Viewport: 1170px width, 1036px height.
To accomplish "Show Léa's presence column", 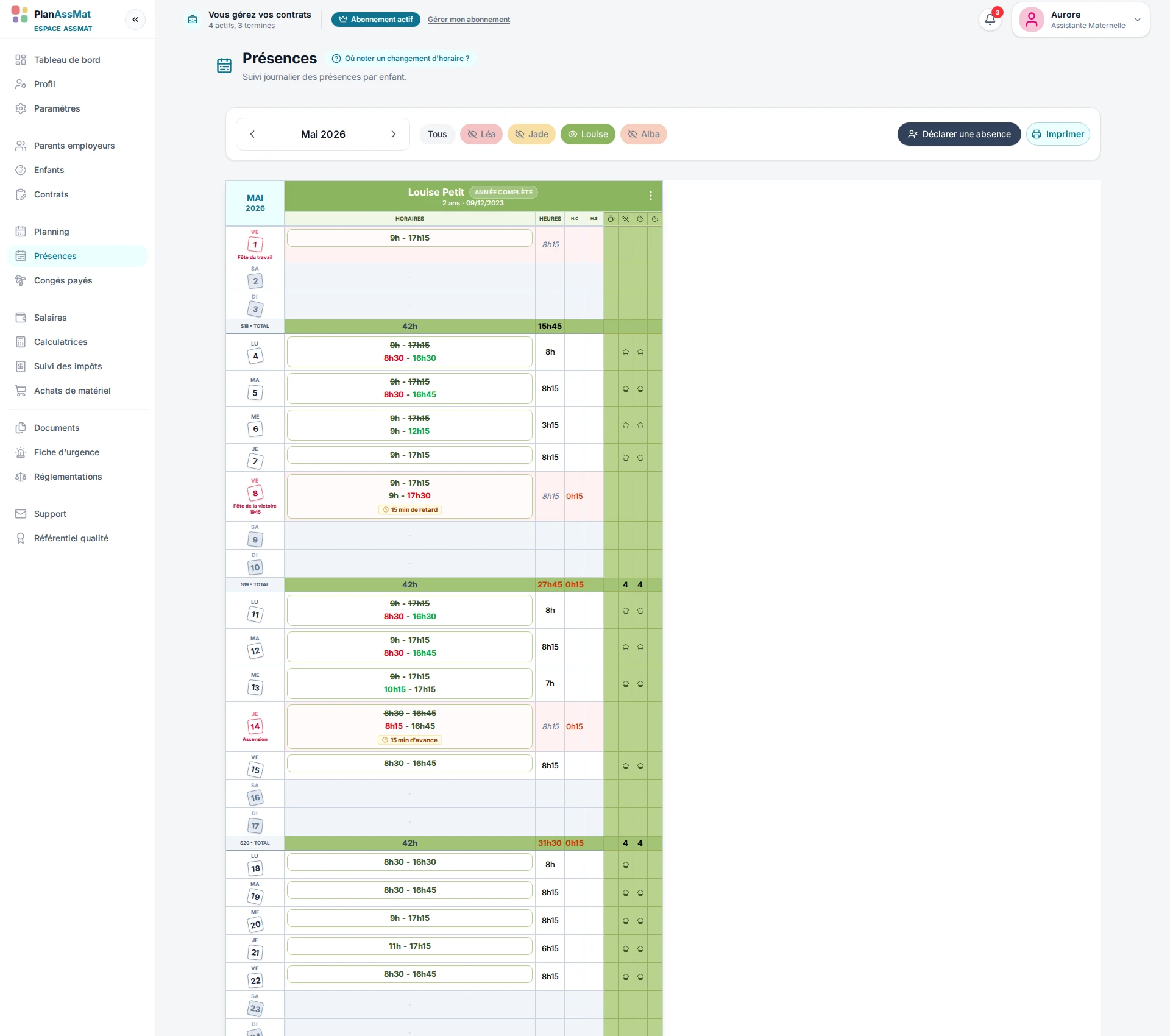I will [x=481, y=134].
